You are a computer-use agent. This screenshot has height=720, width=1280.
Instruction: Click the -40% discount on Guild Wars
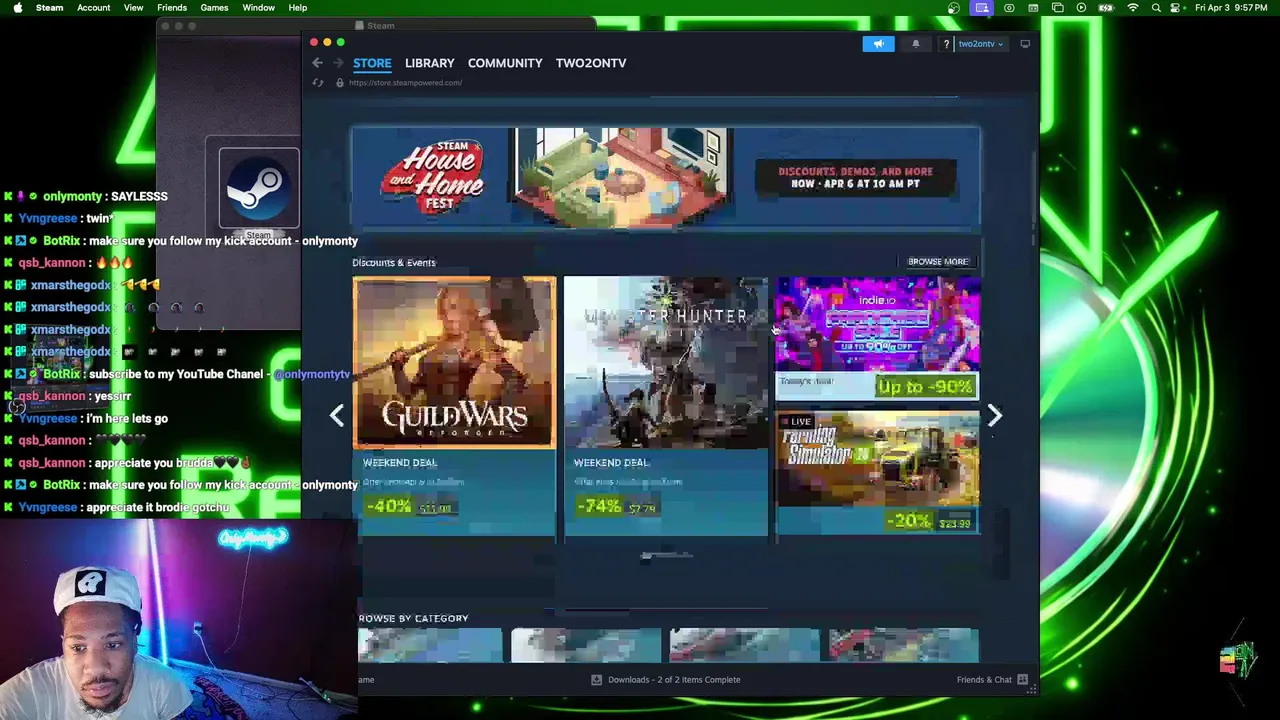[388, 507]
